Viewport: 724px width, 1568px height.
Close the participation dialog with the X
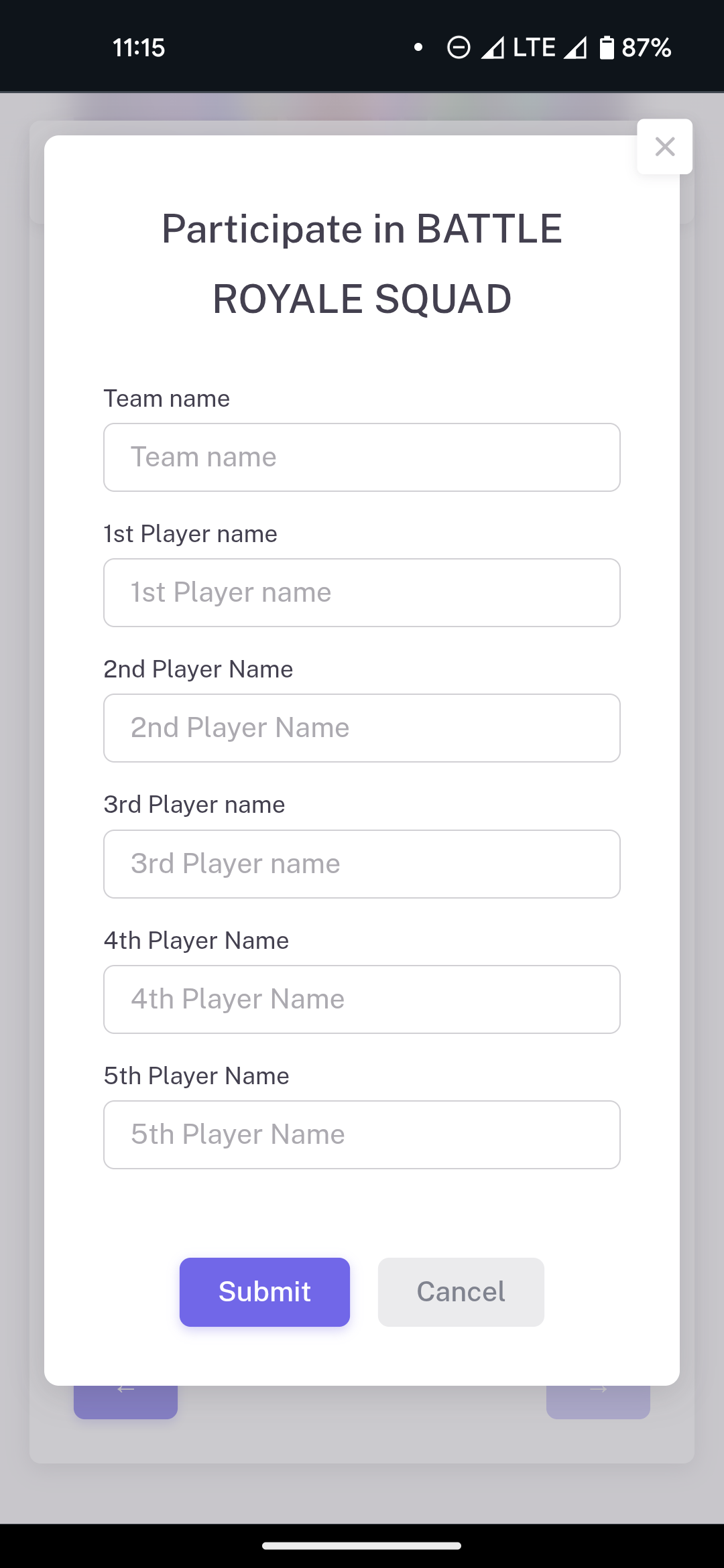[664, 147]
